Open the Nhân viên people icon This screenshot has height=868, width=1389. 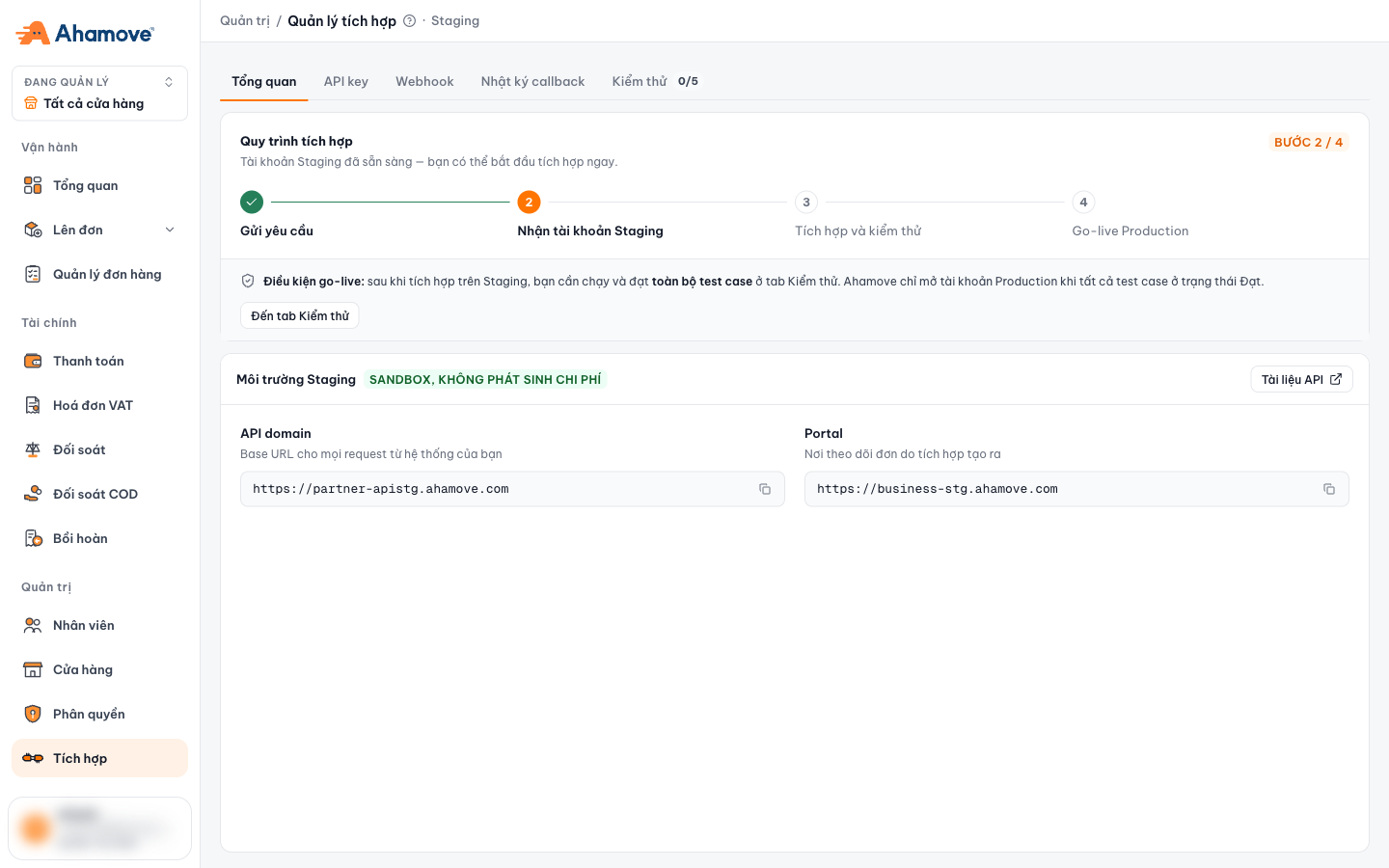coord(33,625)
